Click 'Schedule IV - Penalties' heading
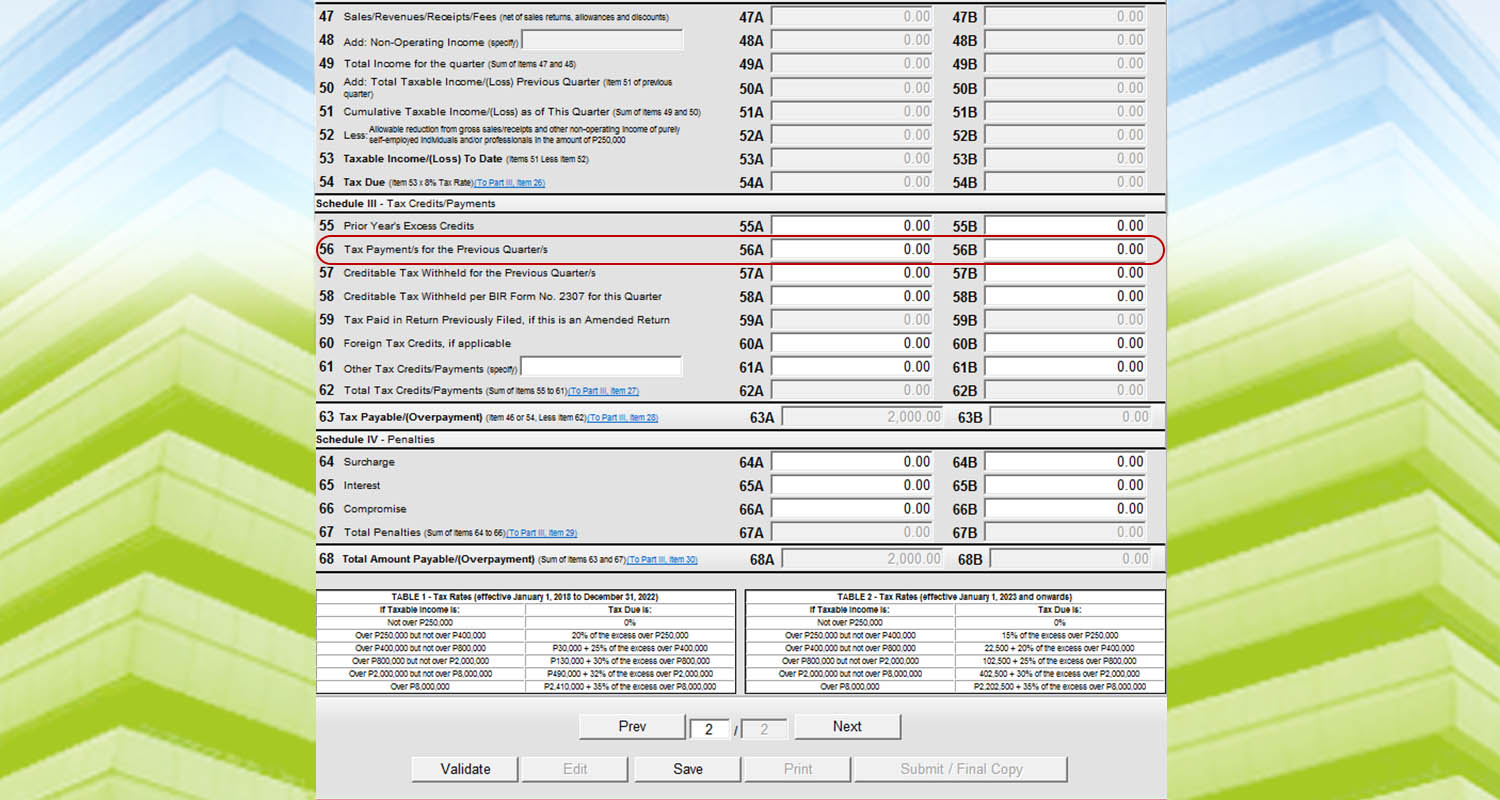 tap(375, 440)
